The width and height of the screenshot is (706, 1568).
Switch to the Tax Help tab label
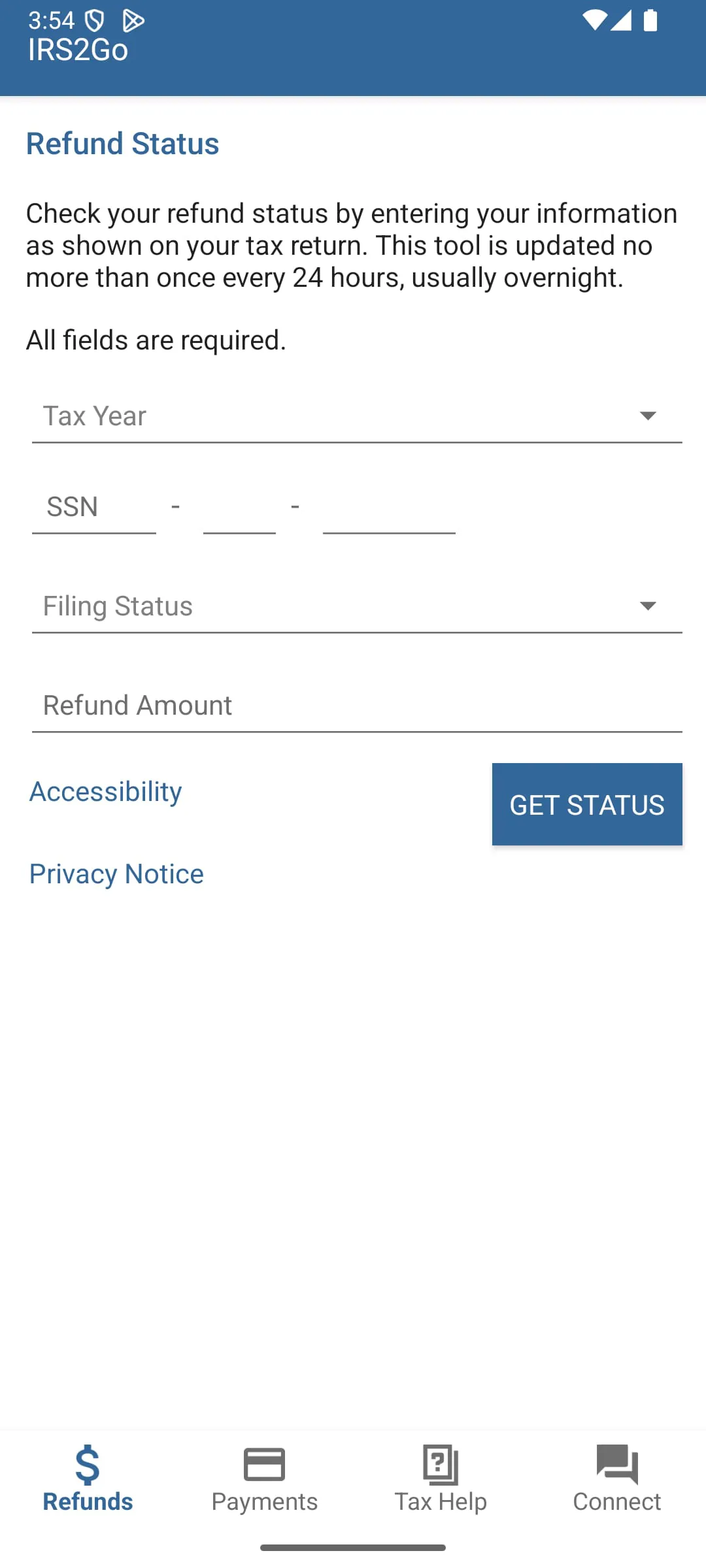pyautogui.click(x=441, y=1501)
